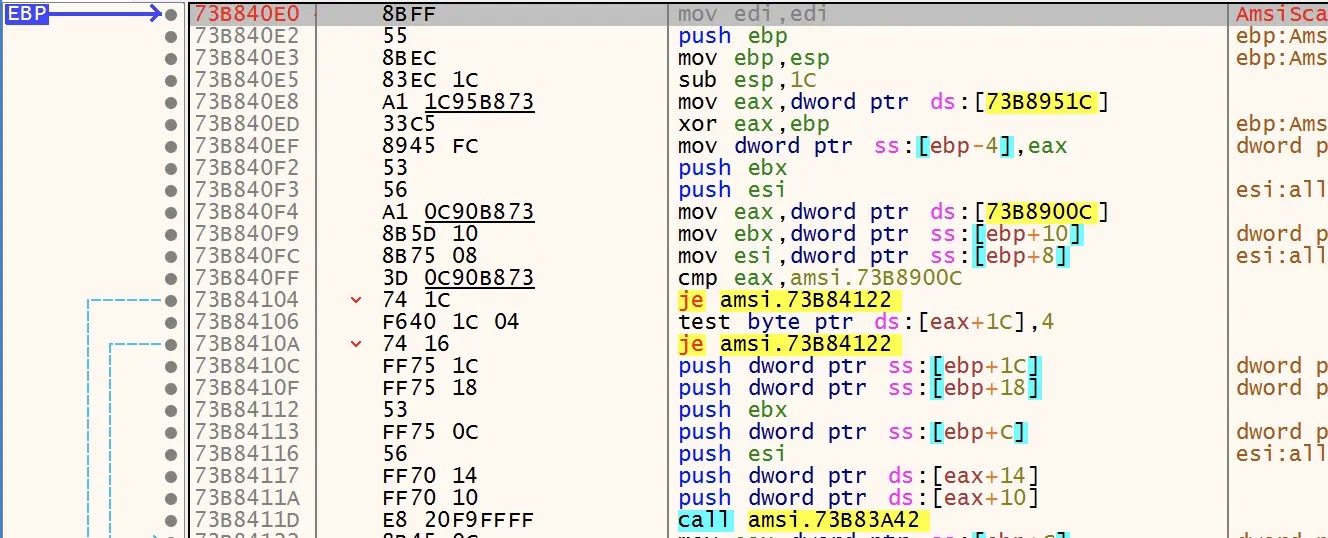The width and height of the screenshot is (1328, 538).
Task: Select the xor eax,ebp instruction
Action: point(754,124)
